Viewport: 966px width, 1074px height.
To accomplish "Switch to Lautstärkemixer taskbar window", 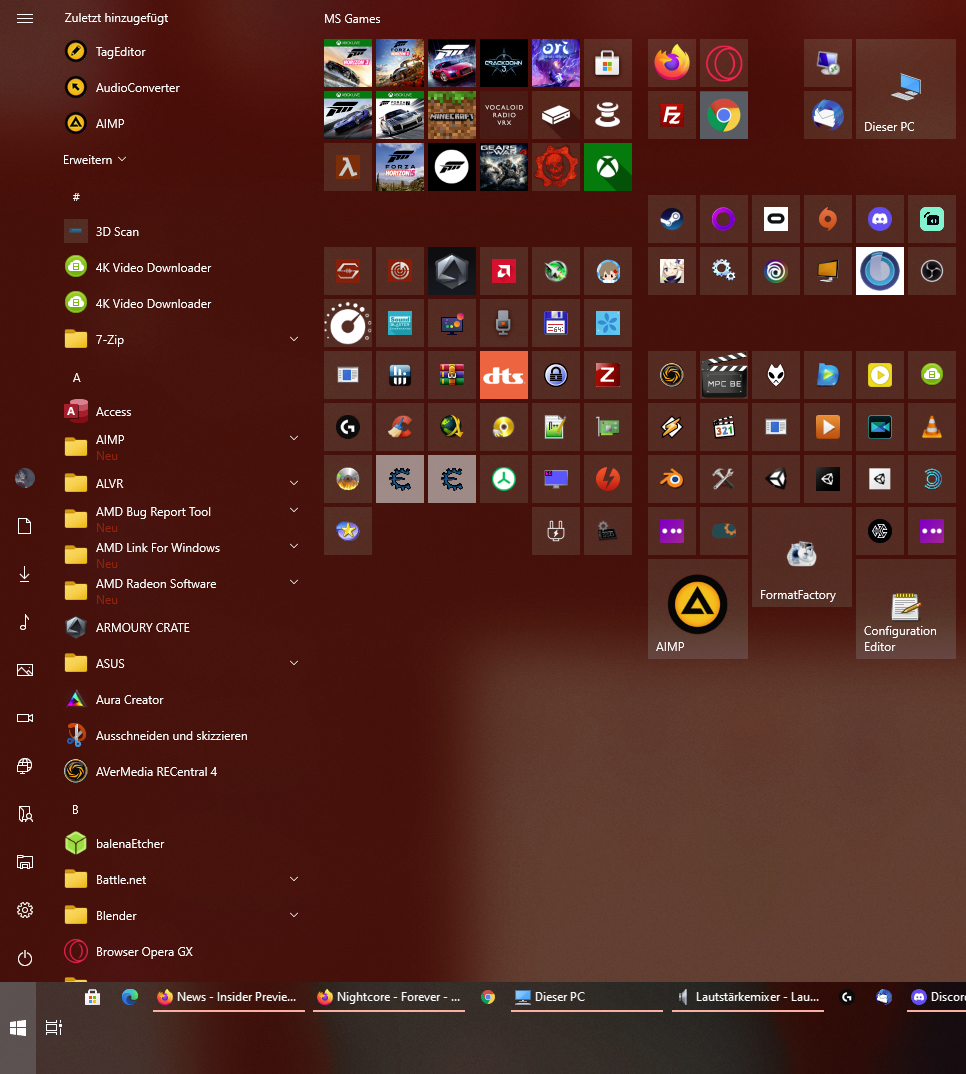I will pos(748,997).
